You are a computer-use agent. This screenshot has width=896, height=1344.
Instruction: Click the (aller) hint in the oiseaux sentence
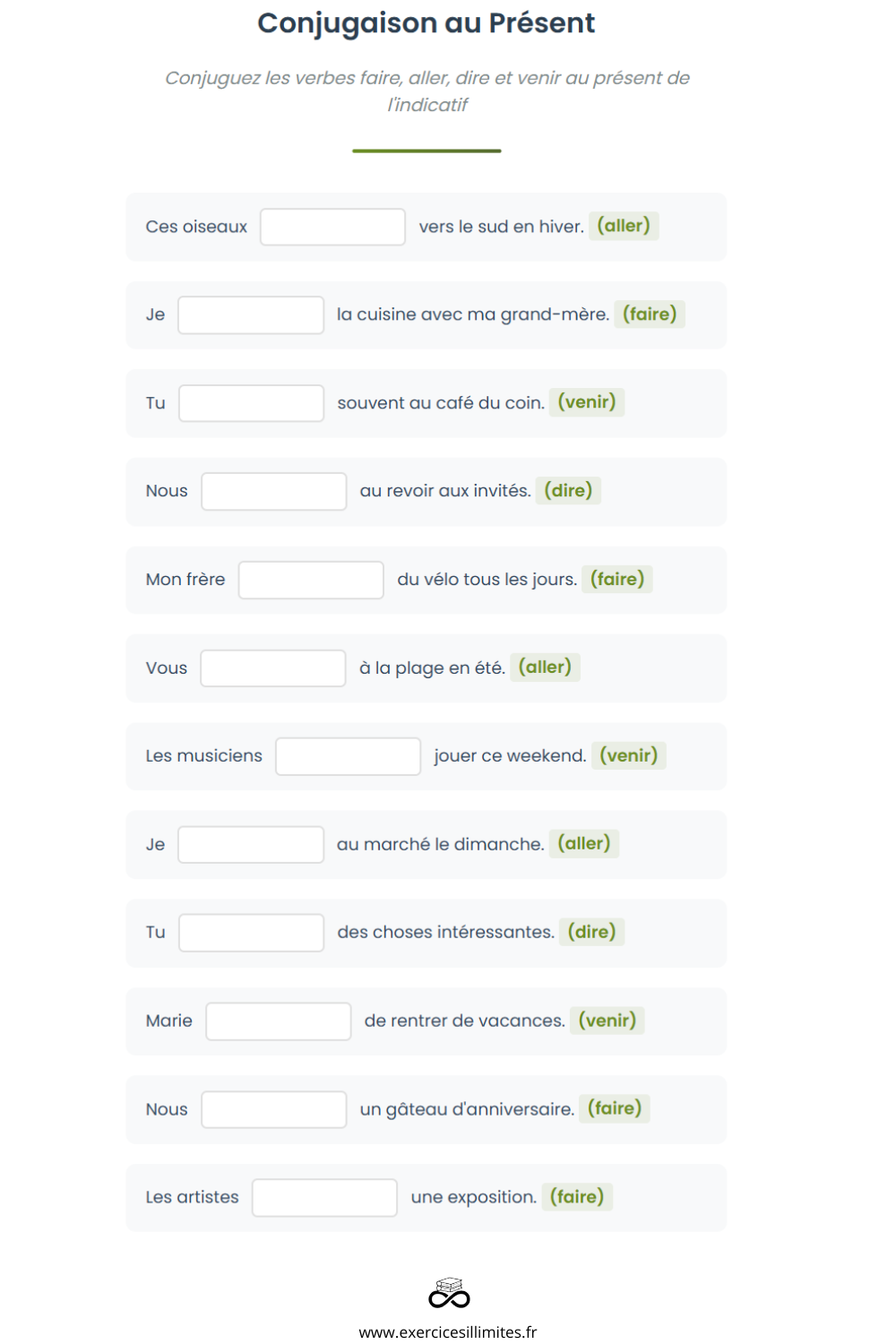[624, 226]
